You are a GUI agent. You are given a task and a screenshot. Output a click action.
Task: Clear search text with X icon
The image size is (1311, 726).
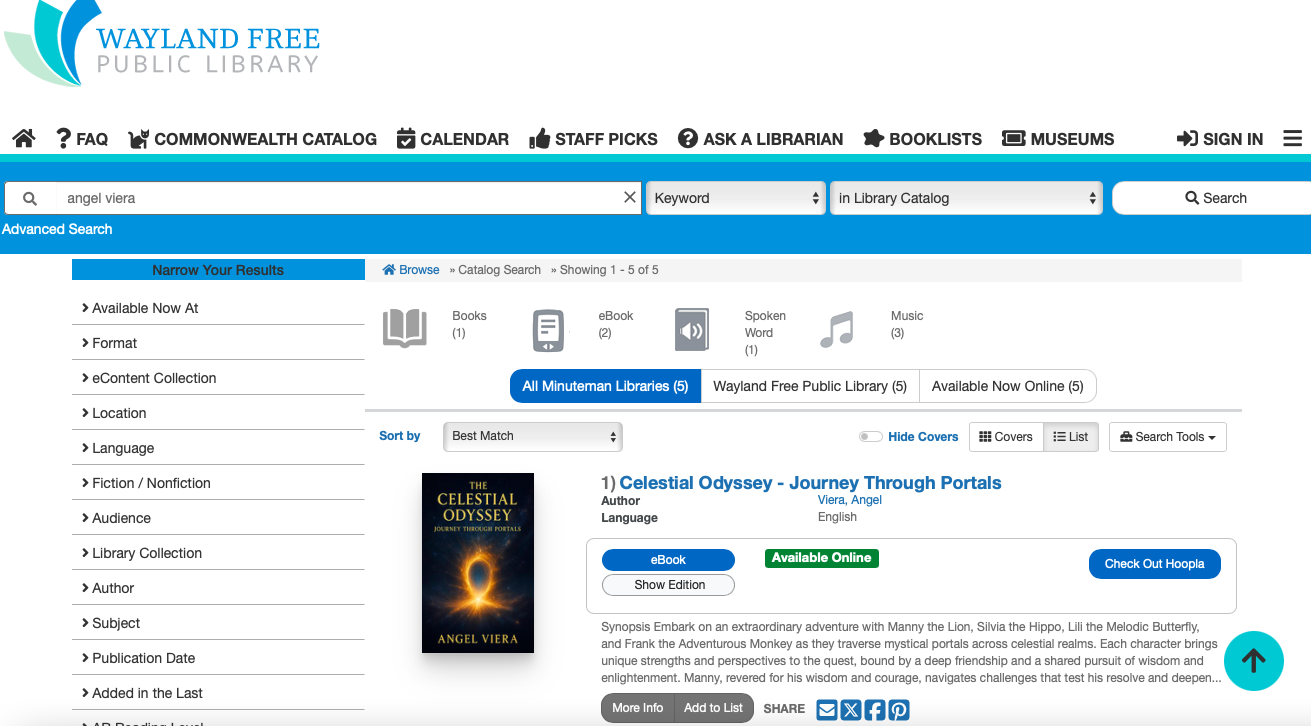click(630, 198)
